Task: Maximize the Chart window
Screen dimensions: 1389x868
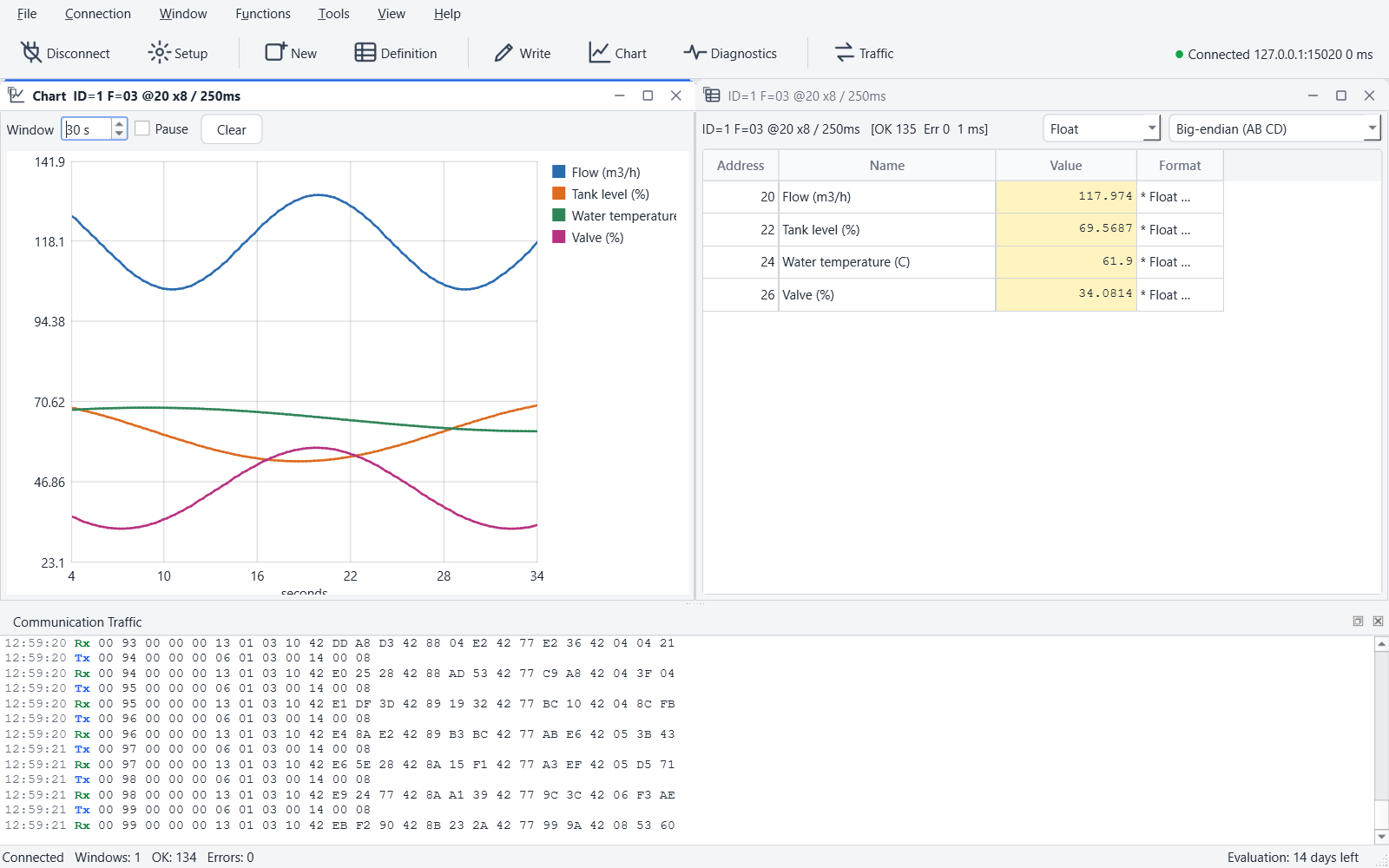Action: [x=648, y=95]
